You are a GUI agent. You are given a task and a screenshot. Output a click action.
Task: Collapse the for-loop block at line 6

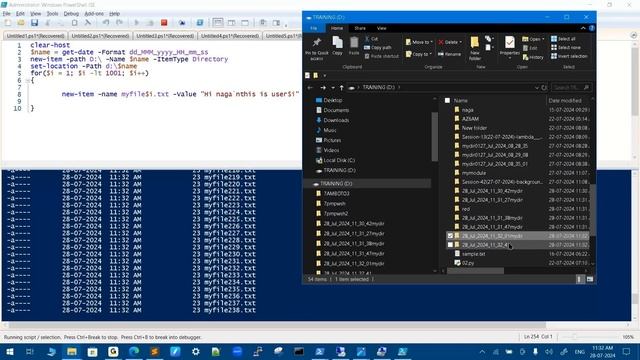(27, 80)
